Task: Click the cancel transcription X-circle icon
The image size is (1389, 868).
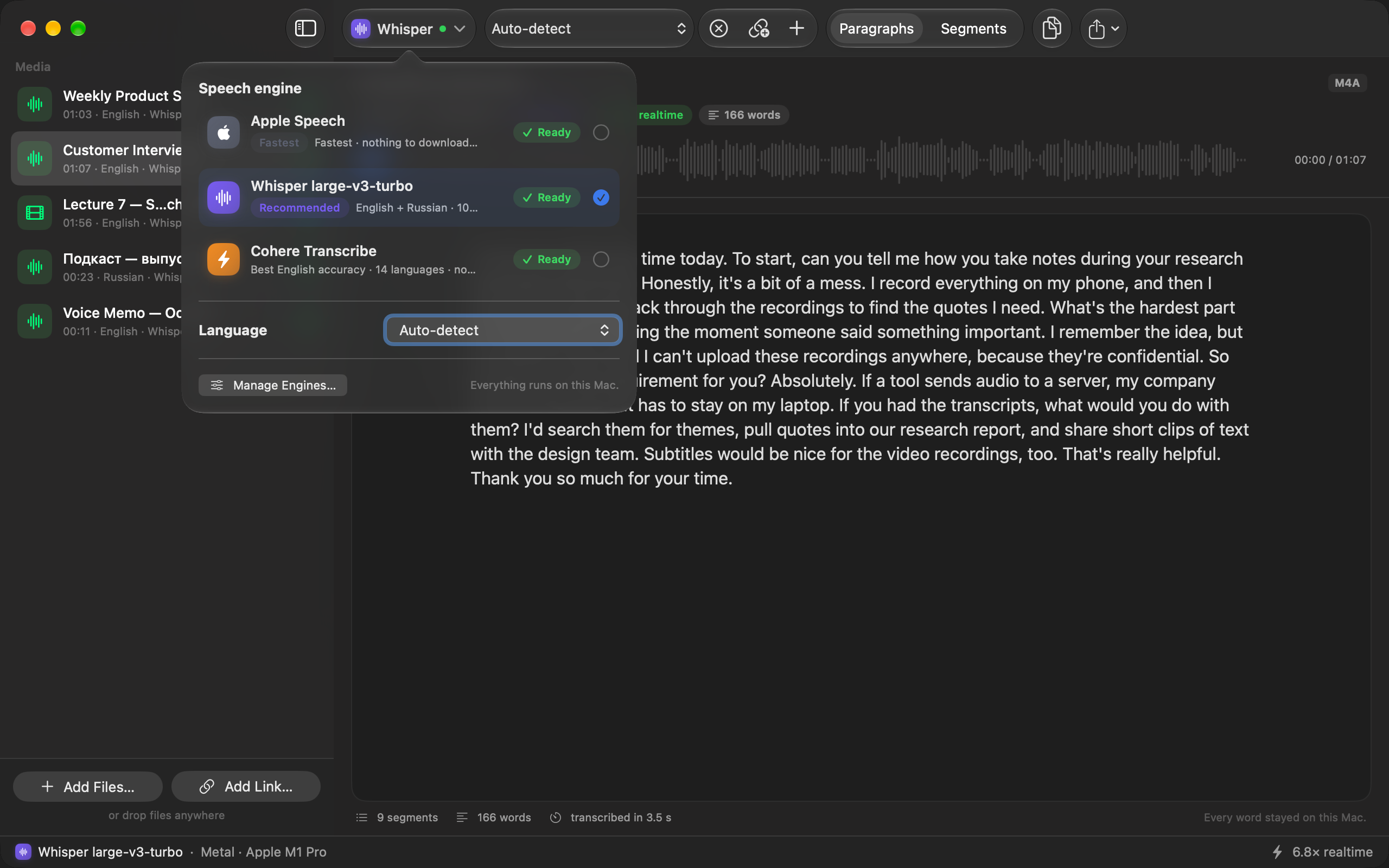Action: (x=718, y=28)
